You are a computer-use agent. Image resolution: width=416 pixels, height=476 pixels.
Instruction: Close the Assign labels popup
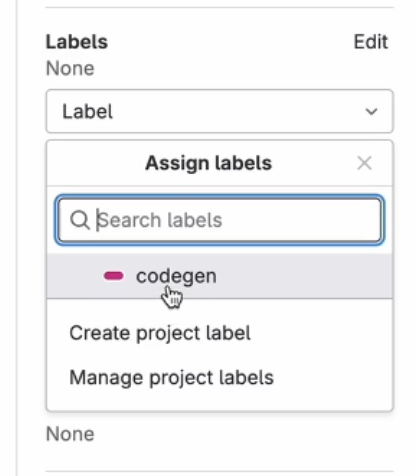click(364, 163)
